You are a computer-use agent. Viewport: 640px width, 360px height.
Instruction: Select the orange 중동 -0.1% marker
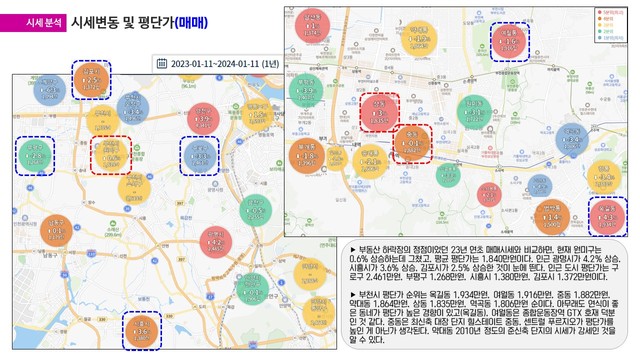pos(412,144)
